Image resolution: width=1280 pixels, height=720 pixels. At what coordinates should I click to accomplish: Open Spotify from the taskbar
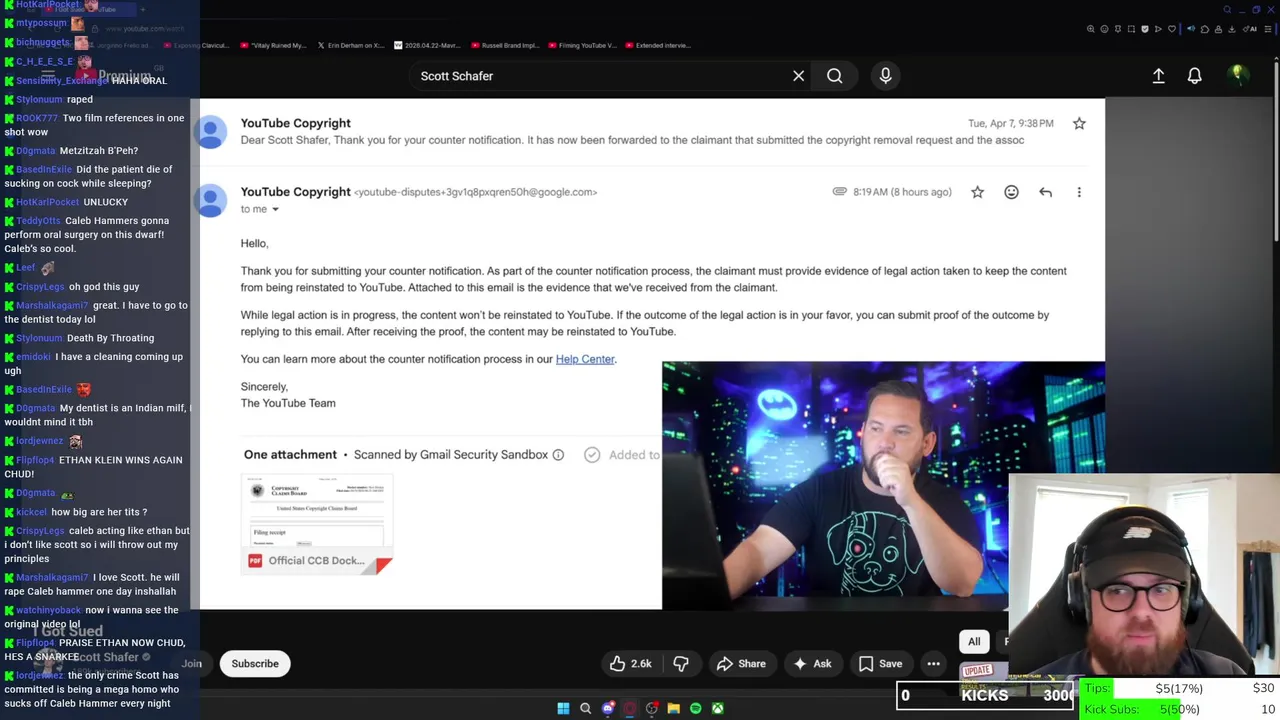point(696,709)
